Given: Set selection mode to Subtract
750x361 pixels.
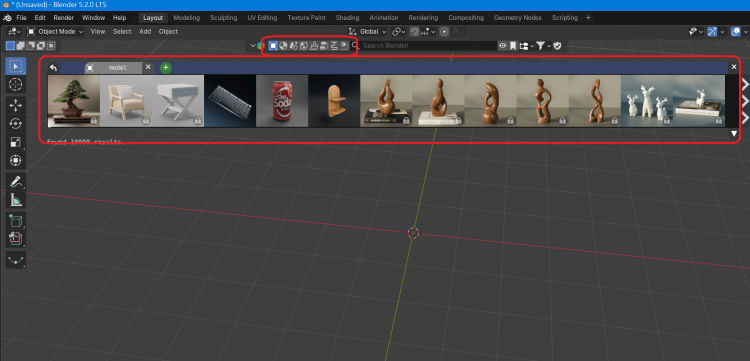Looking at the screenshot, I should pyautogui.click(x=31, y=46).
